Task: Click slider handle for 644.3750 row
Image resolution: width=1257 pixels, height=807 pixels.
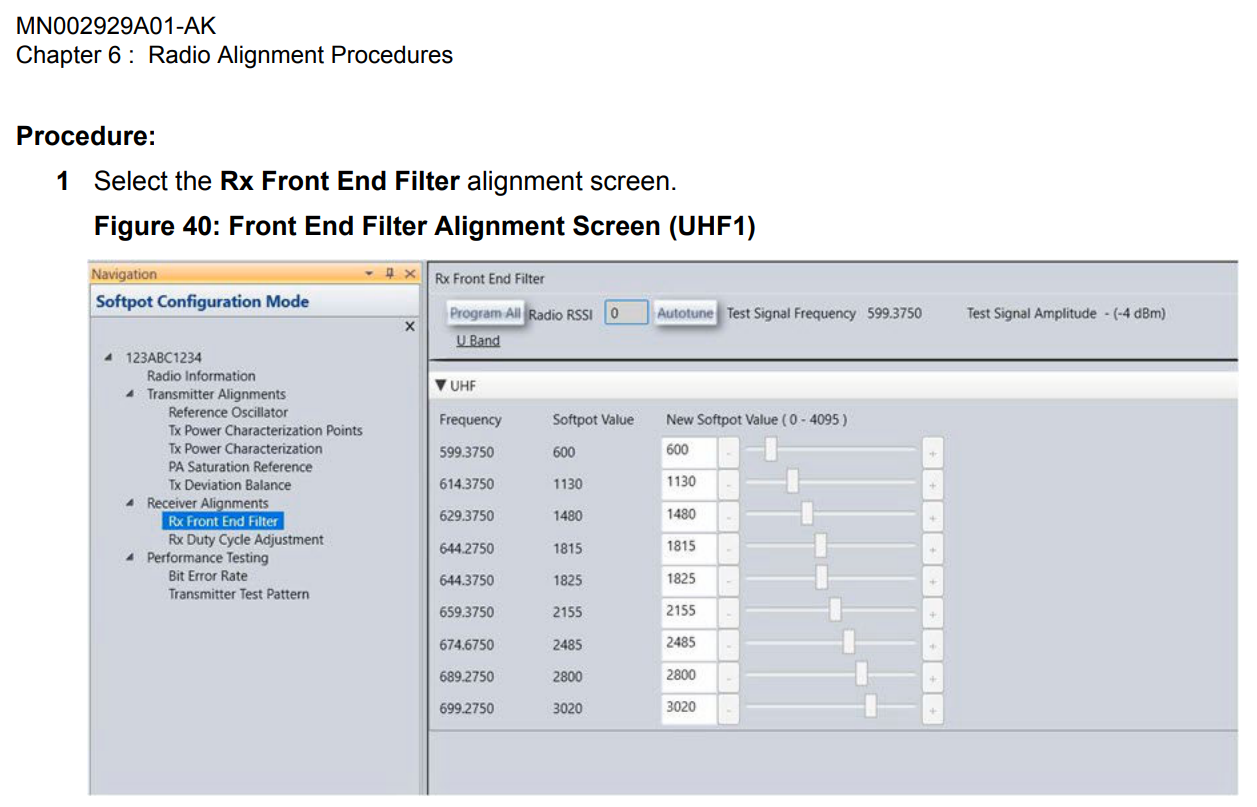Action: (x=822, y=577)
